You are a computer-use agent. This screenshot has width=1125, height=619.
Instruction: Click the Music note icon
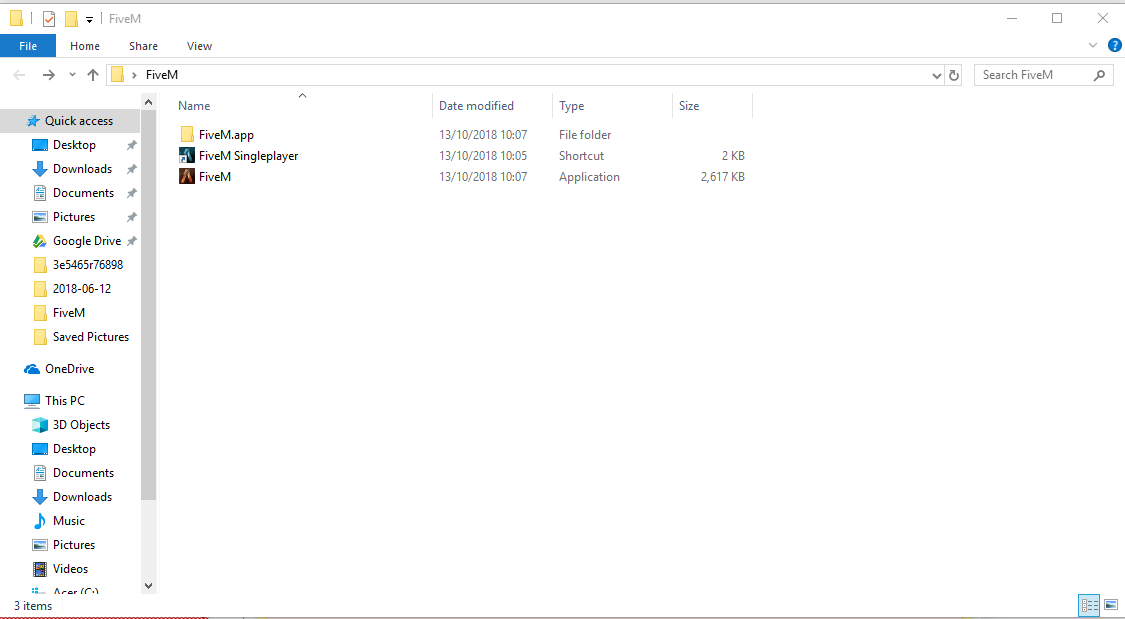click(40, 521)
